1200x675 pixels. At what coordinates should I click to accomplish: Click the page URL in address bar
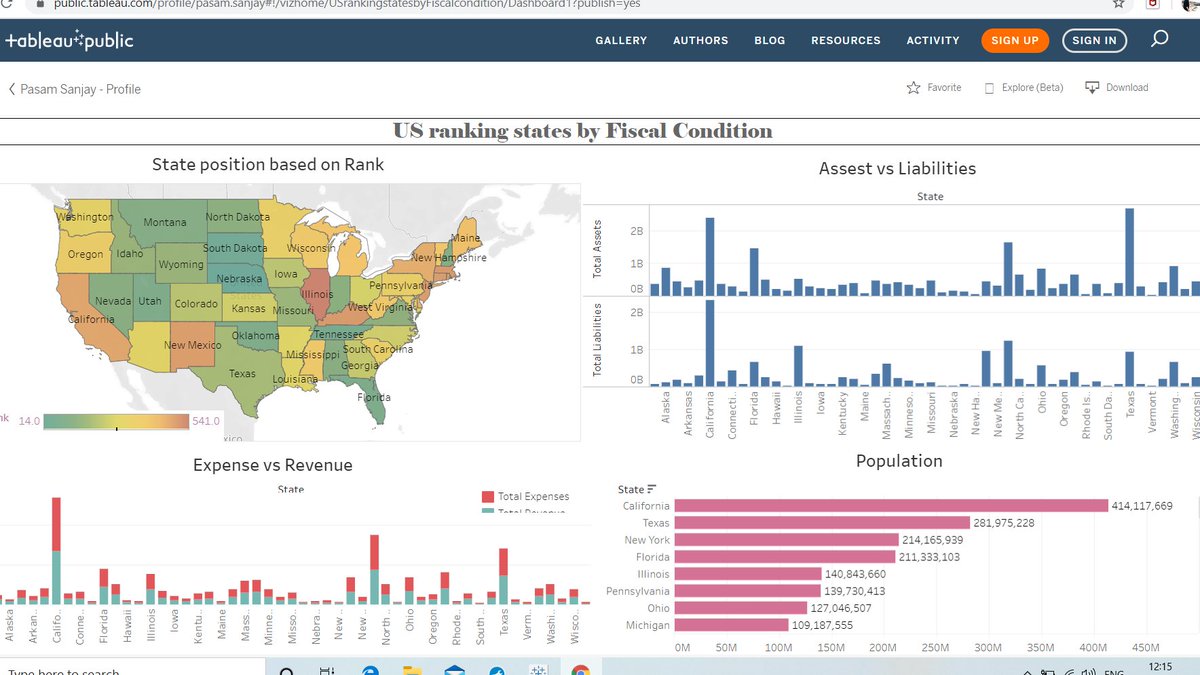pyautogui.click(x=347, y=4)
